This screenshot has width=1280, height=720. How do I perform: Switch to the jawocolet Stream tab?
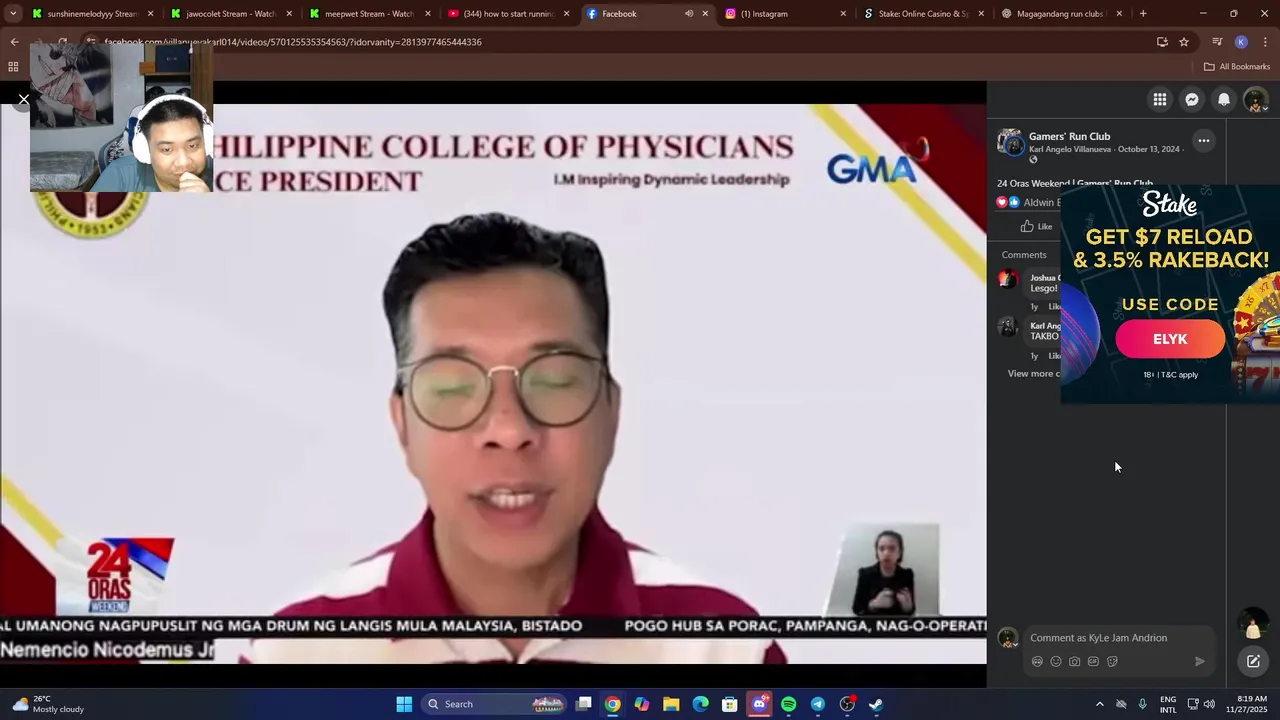click(x=230, y=14)
